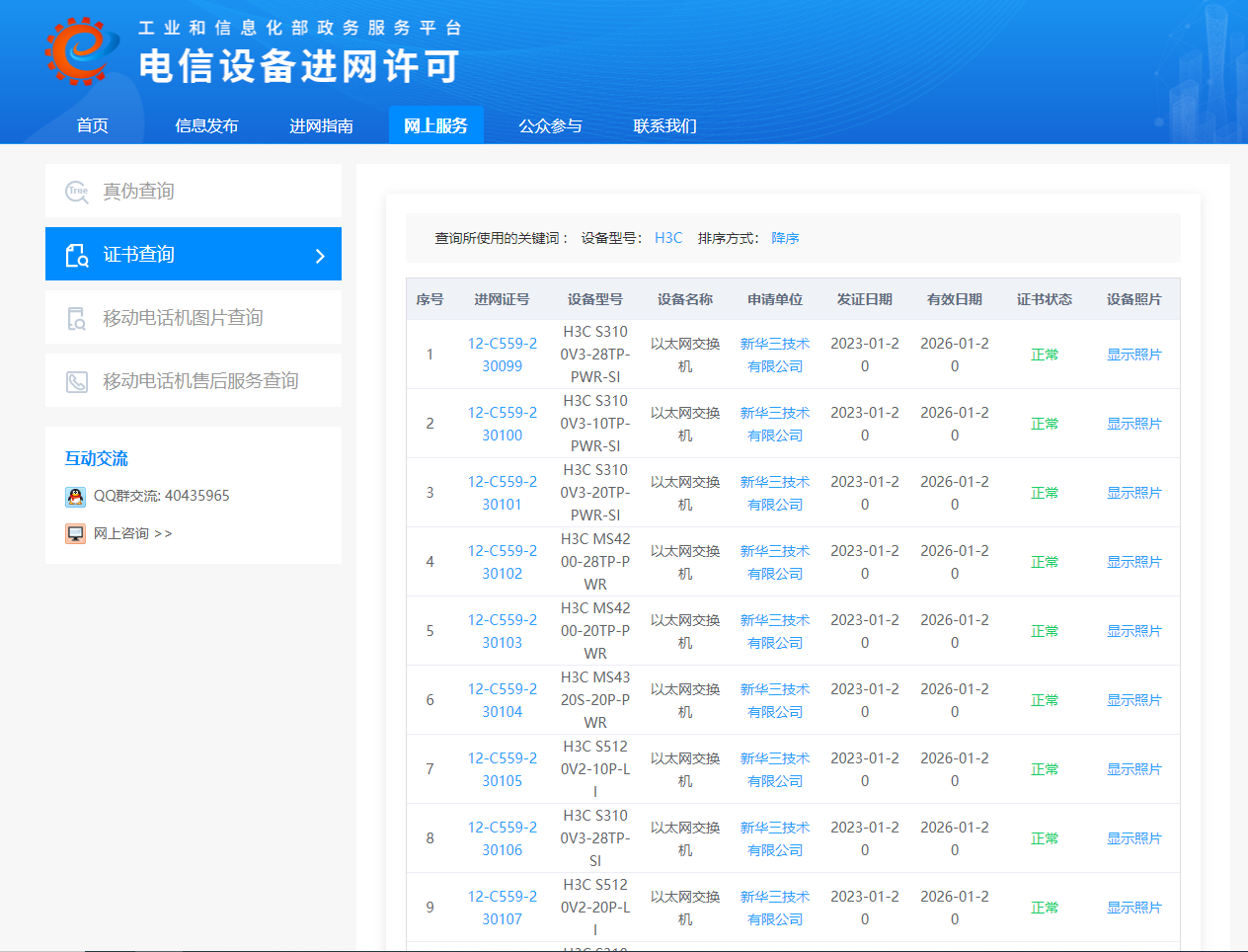Show device photo for row 1
This screenshot has width=1248, height=952.
tap(1133, 355)
